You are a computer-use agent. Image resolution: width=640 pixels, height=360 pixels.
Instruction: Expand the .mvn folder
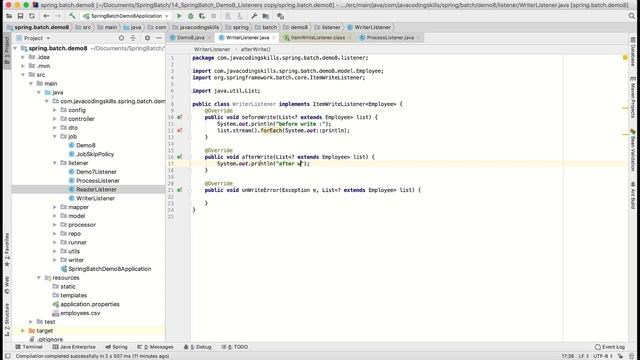click(x=23, y=66)
